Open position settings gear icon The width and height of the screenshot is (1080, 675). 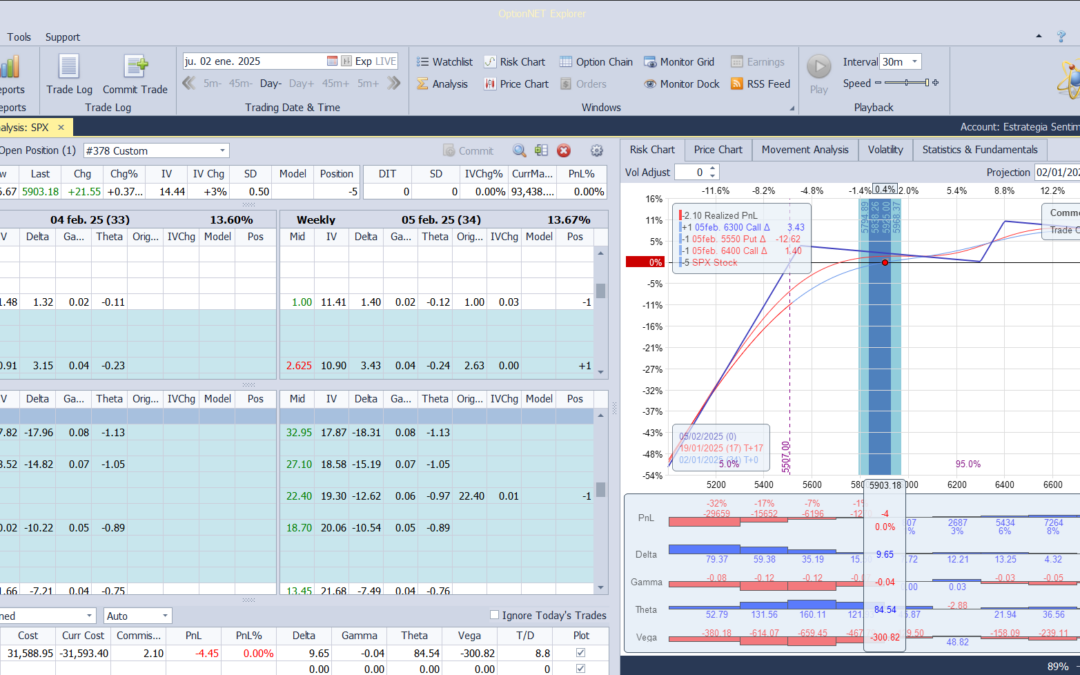[x=597, y=151]
